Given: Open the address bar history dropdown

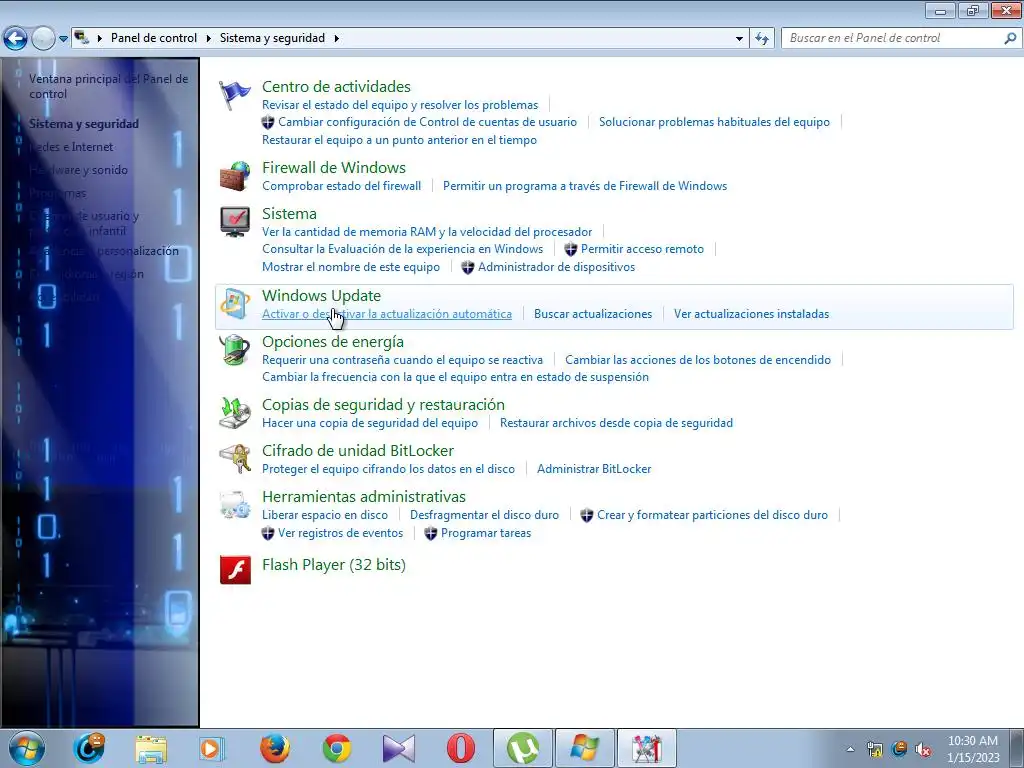Looking at the screenshot, I should [x=739, y=39].
